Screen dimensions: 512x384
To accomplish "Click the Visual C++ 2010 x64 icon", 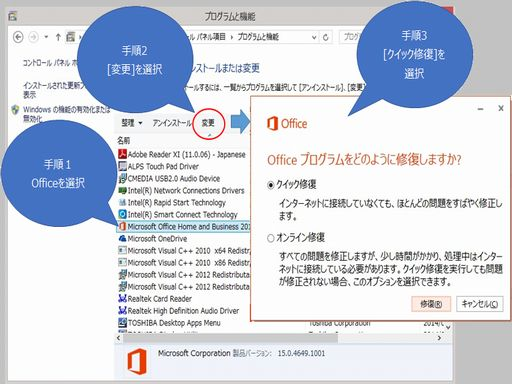I will click(x=122, y=250).
